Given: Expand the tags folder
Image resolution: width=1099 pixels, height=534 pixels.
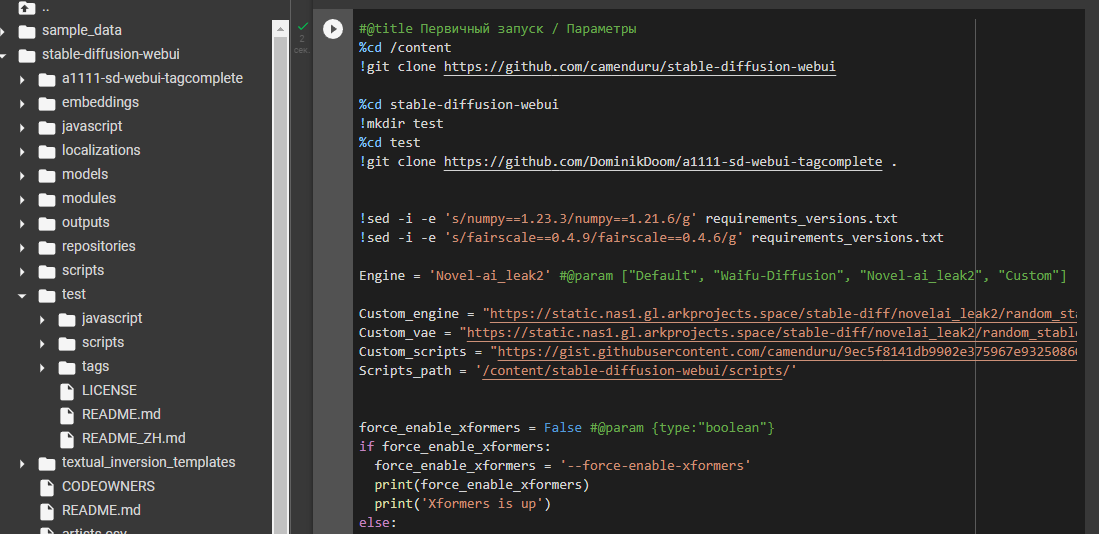Looking at the screenshot, I should [42, 367].
